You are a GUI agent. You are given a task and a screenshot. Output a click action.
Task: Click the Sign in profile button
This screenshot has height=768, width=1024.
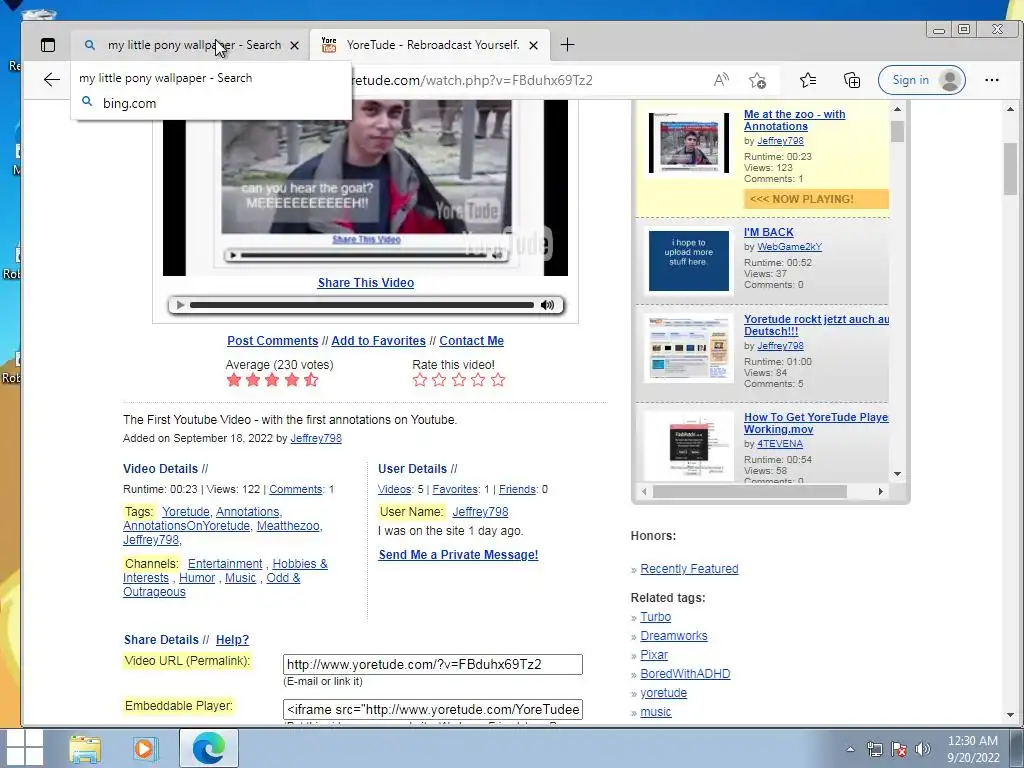[x=921, y=80]
